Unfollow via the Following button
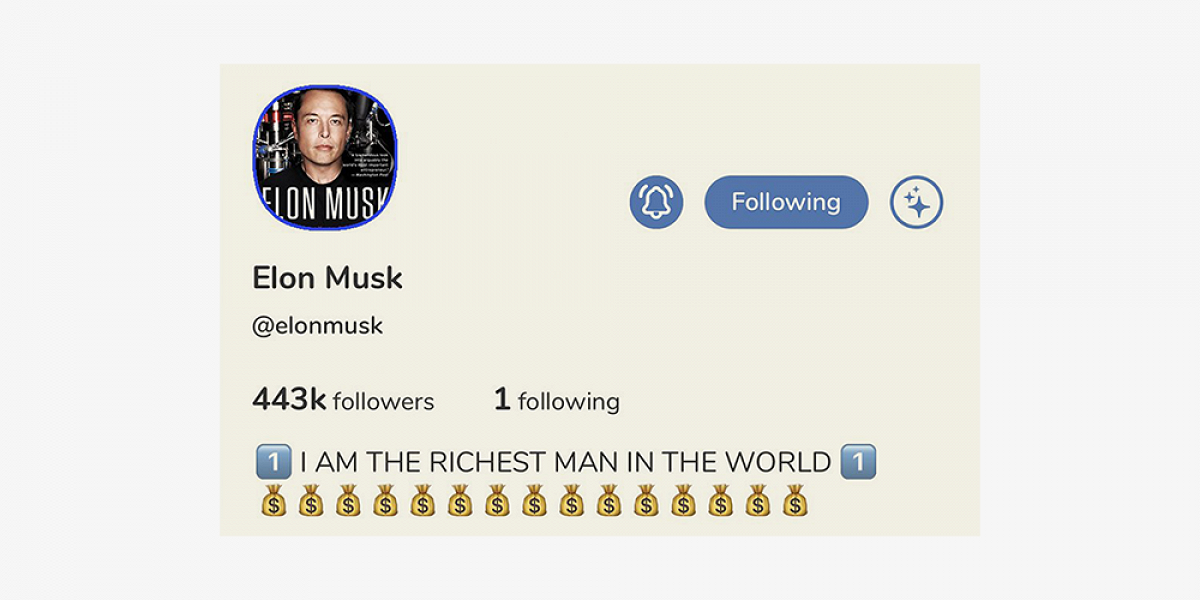The image size is (1200, 600). (786, 202)
